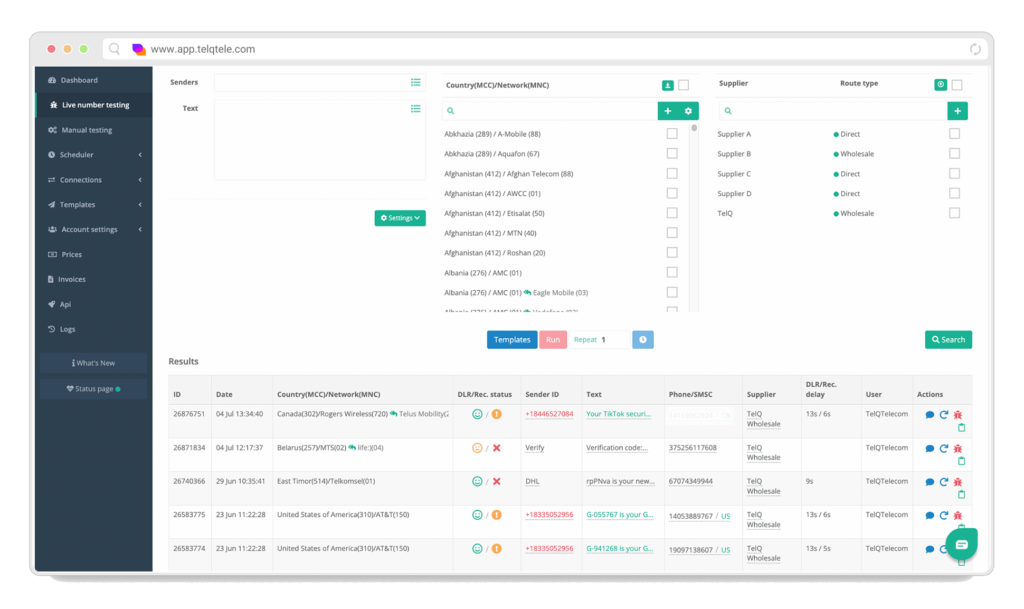
Task: Select the Supplier A checkbox
Action: click(954, 134)
